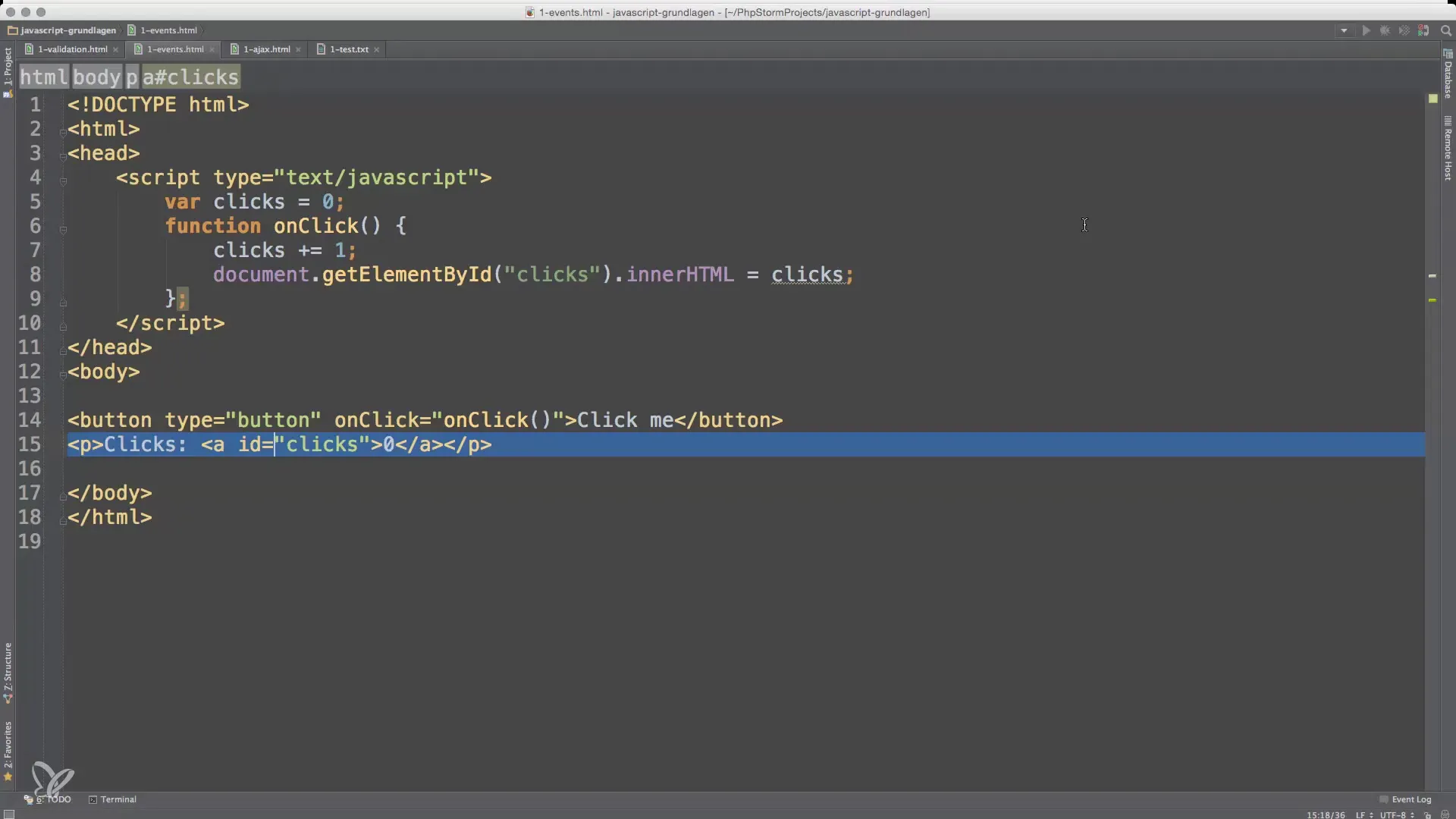Viewport: 1456px width, 819px height.
Task: Jump to the green stripe marker near line 9
Action: [x=1432, y=300]
